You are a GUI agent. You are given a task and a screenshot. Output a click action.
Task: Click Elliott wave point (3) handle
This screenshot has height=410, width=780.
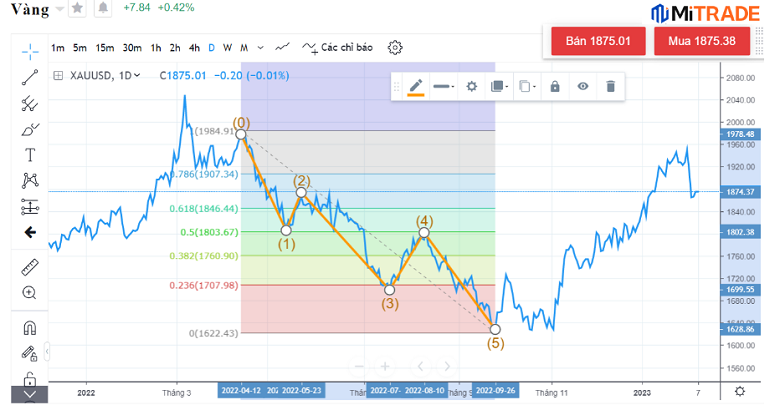(x=390, y=289)
